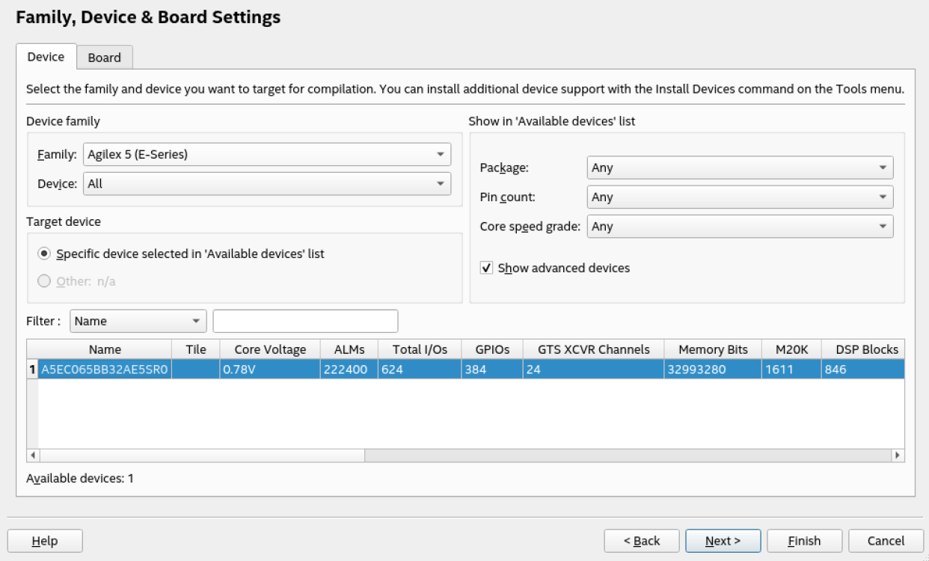Click the filter text input field
The image size is (929, 561).
[305, 321]
